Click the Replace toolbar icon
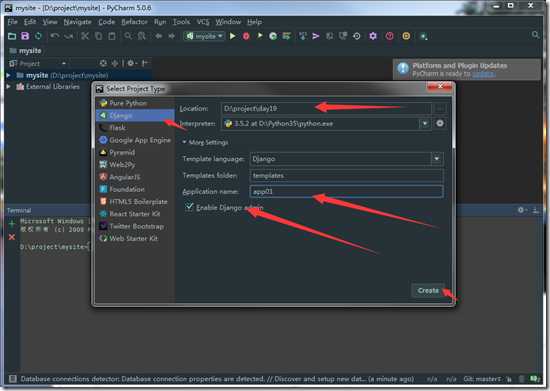The width and height of the screenshot is (550, 391). tap(141, 36)
